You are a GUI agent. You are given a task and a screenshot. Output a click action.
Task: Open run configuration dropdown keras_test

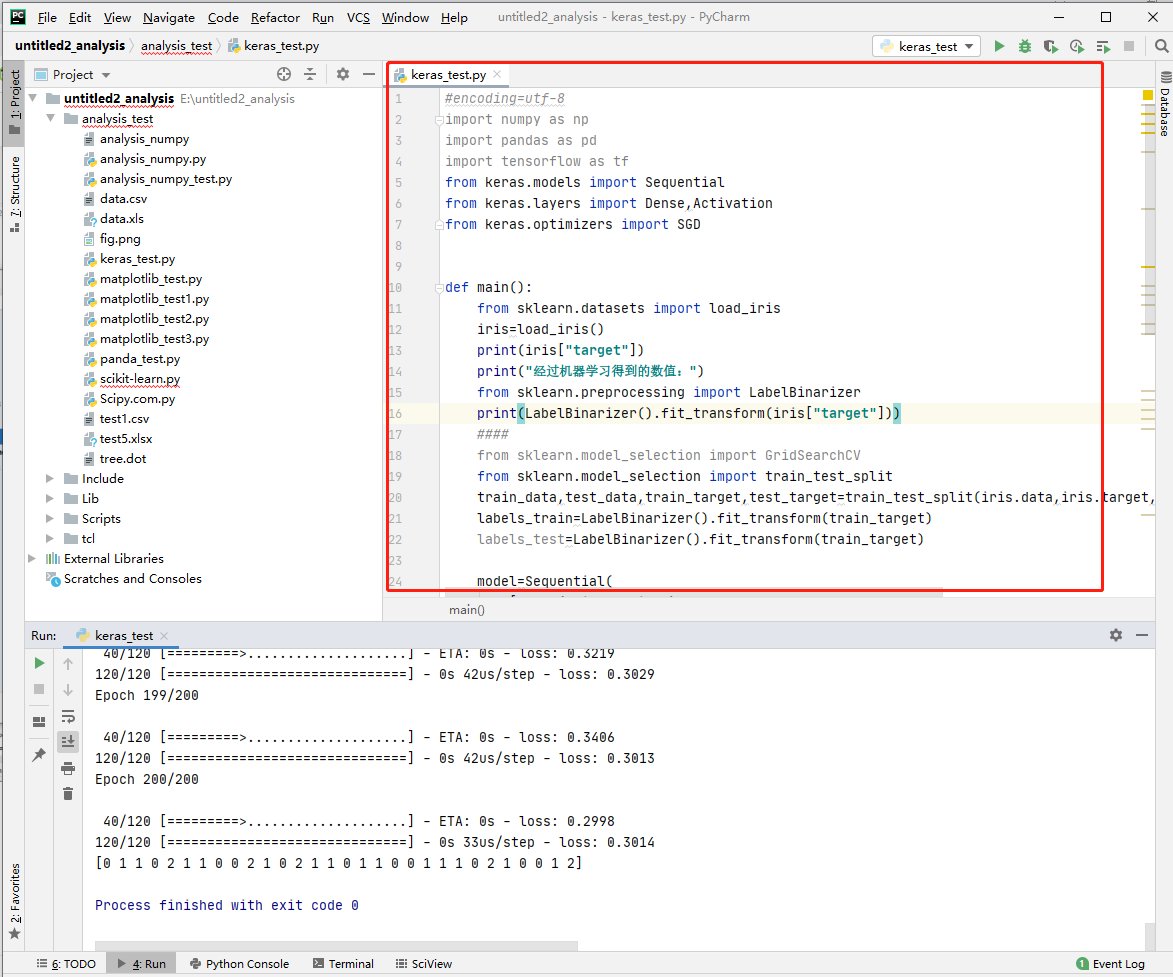tap(927, 46)
